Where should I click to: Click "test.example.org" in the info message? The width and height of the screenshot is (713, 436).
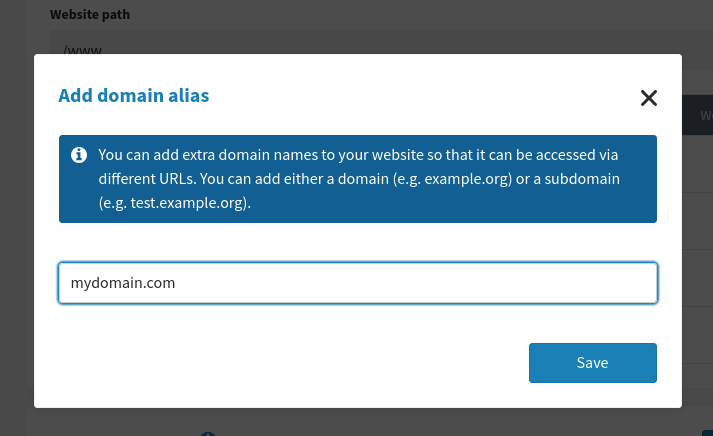[x=188, y=203]
